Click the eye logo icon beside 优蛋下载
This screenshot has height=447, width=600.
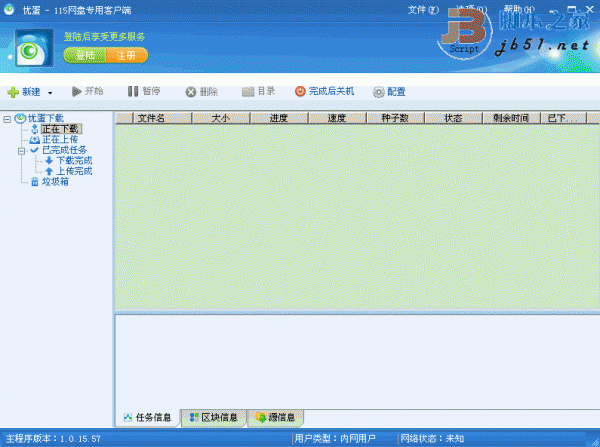pos(20,118)
